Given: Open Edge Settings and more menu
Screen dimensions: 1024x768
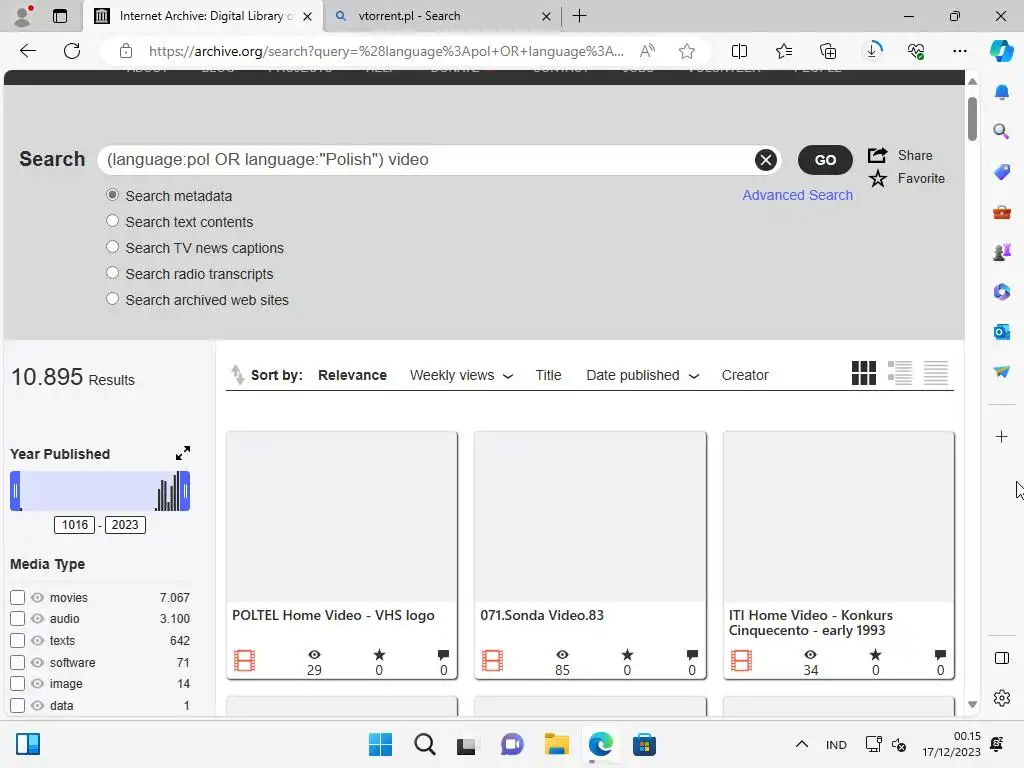Looking at the screenshot, I should pyautogui.click(x=959, y=51).
